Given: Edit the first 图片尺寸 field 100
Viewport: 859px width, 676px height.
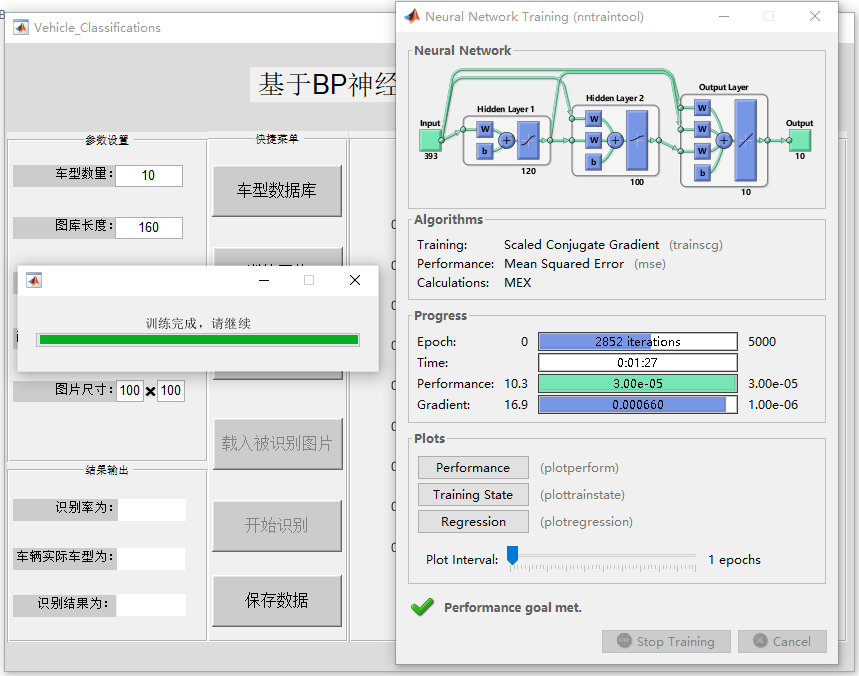Looking at the screenshot, I should click(130, 391).
